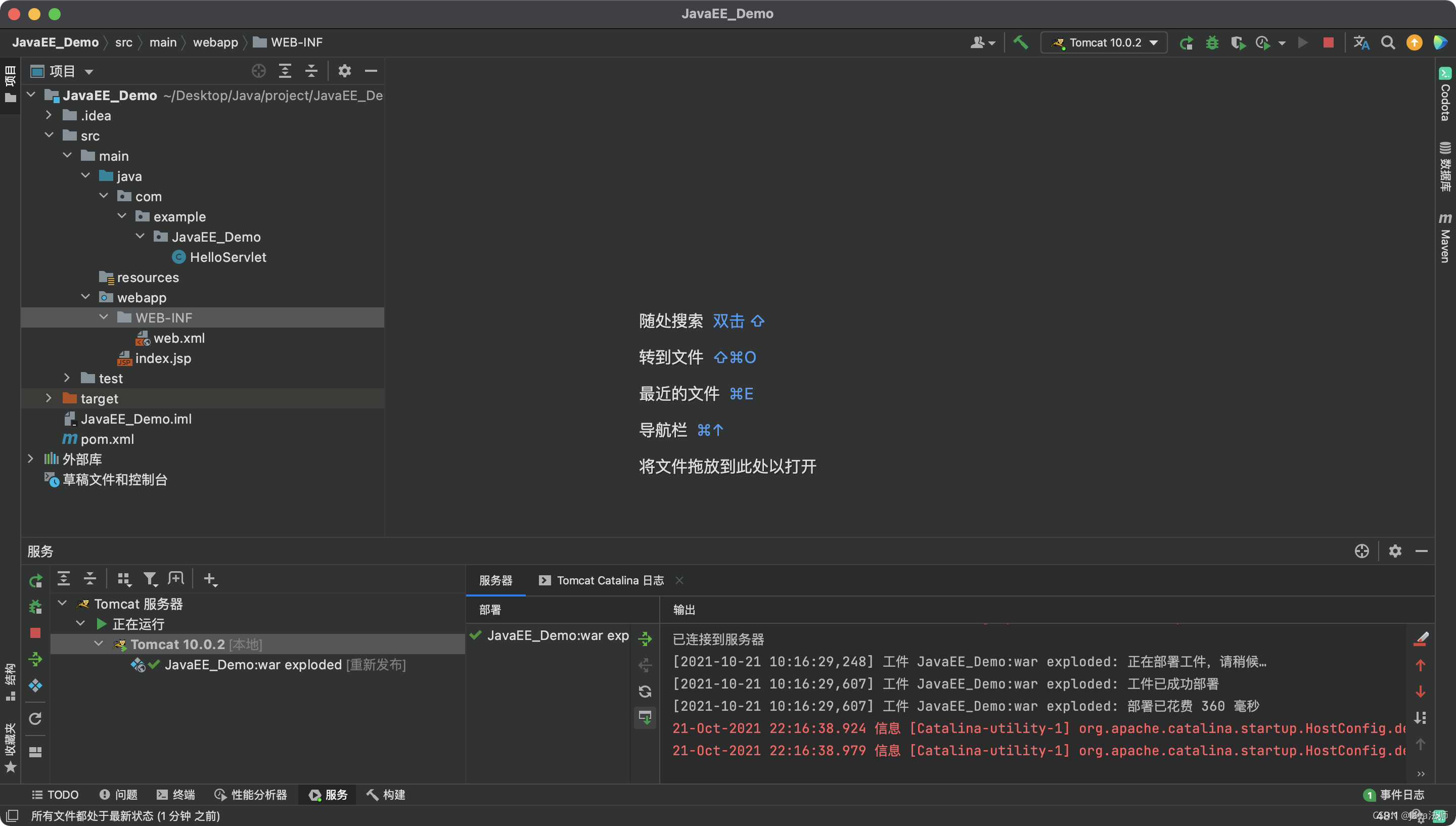Image resolution: width=1456 pixels, height=826 pixels.
Task: Expand the .idea folder
Action: tap(49, 115)
